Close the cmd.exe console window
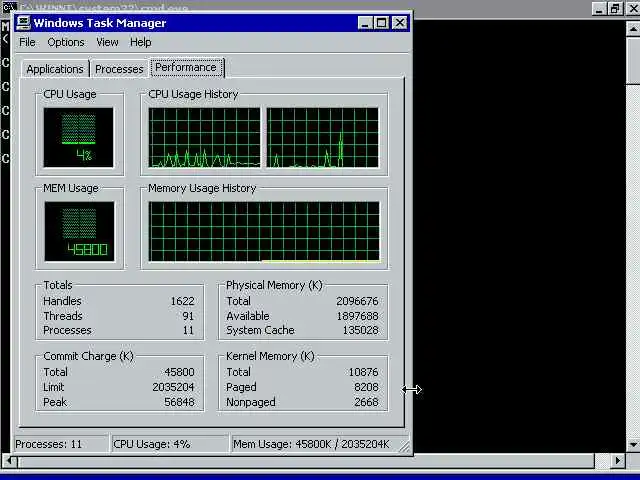Image resolution: width=640 pixels, height=480 pixels. coord(633,8)
